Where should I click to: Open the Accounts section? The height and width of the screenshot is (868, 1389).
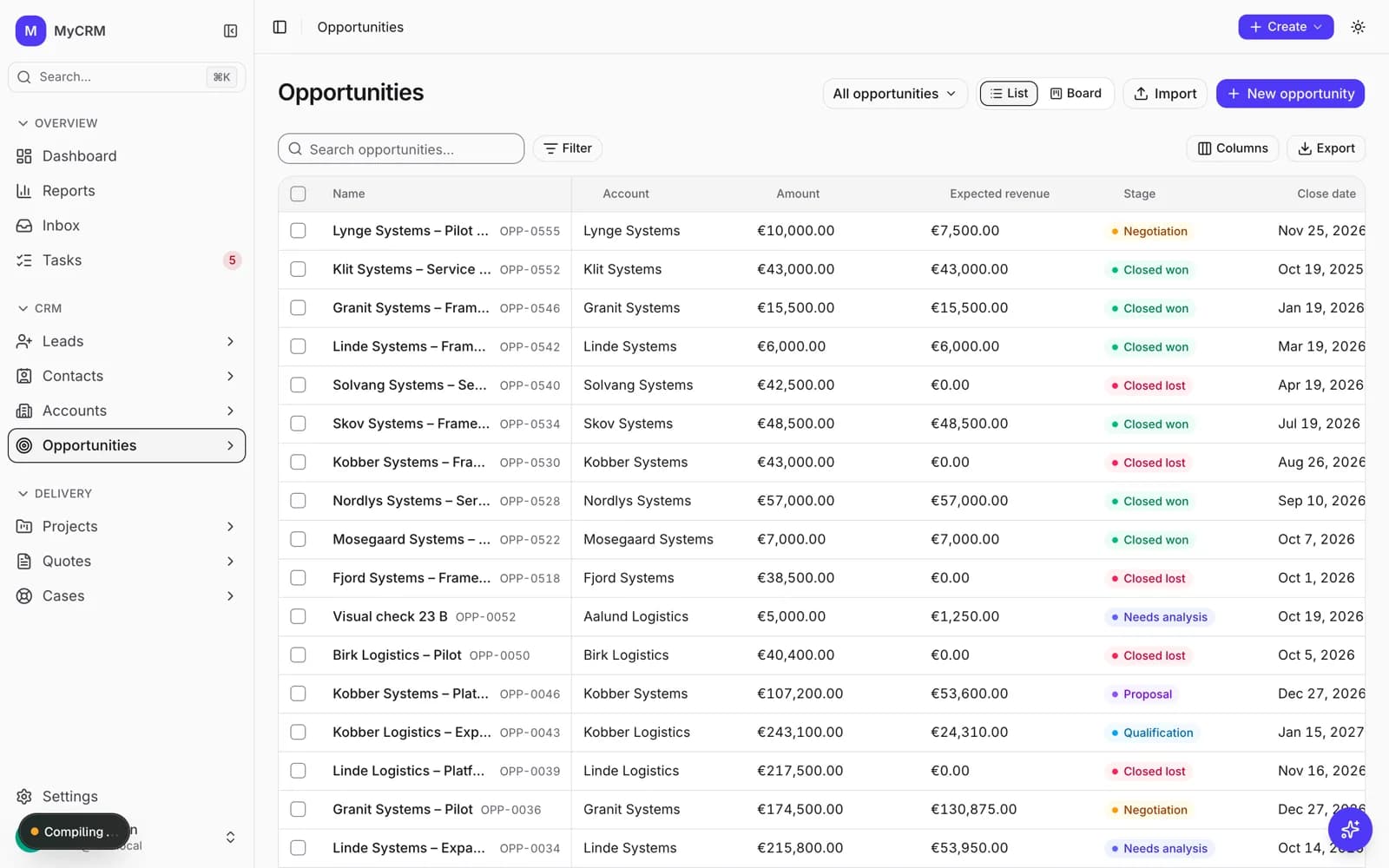pos(127,411)
